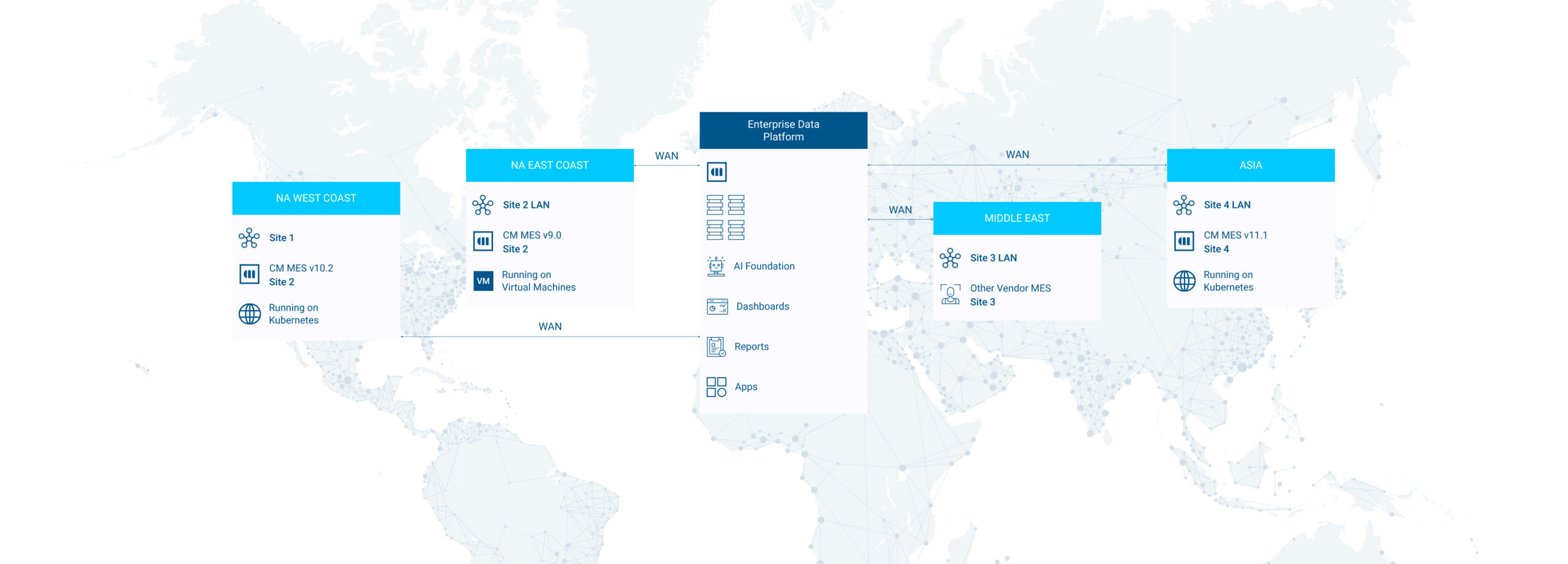Screen dimensions: 1568x564
Task: Click the Apps grid icon
Action: tap(716, 387)
